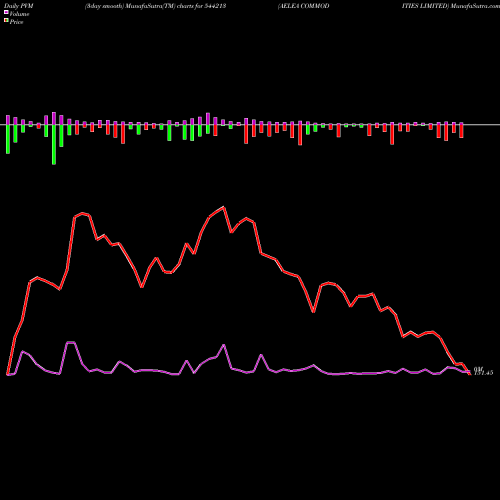The image size is (500, 500).
Task: Click the '(3day smooth) MunafaSutra(TM) charts for 544213' text
Action: tap(156, 6)
